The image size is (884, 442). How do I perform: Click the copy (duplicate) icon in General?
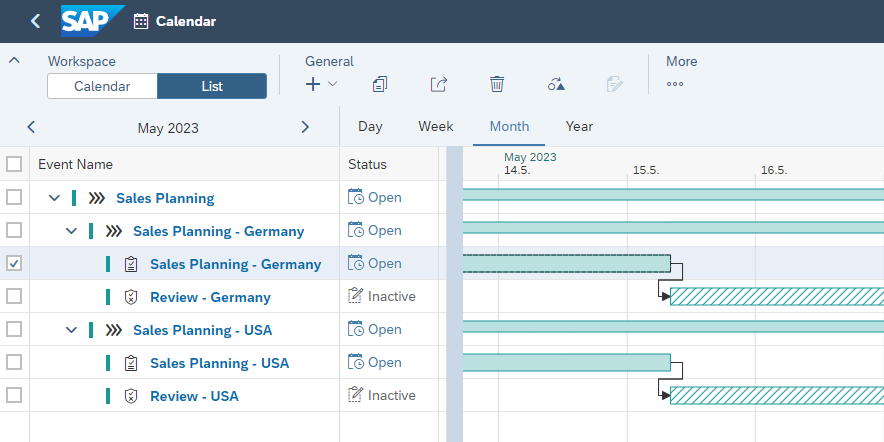click(380, 85)
